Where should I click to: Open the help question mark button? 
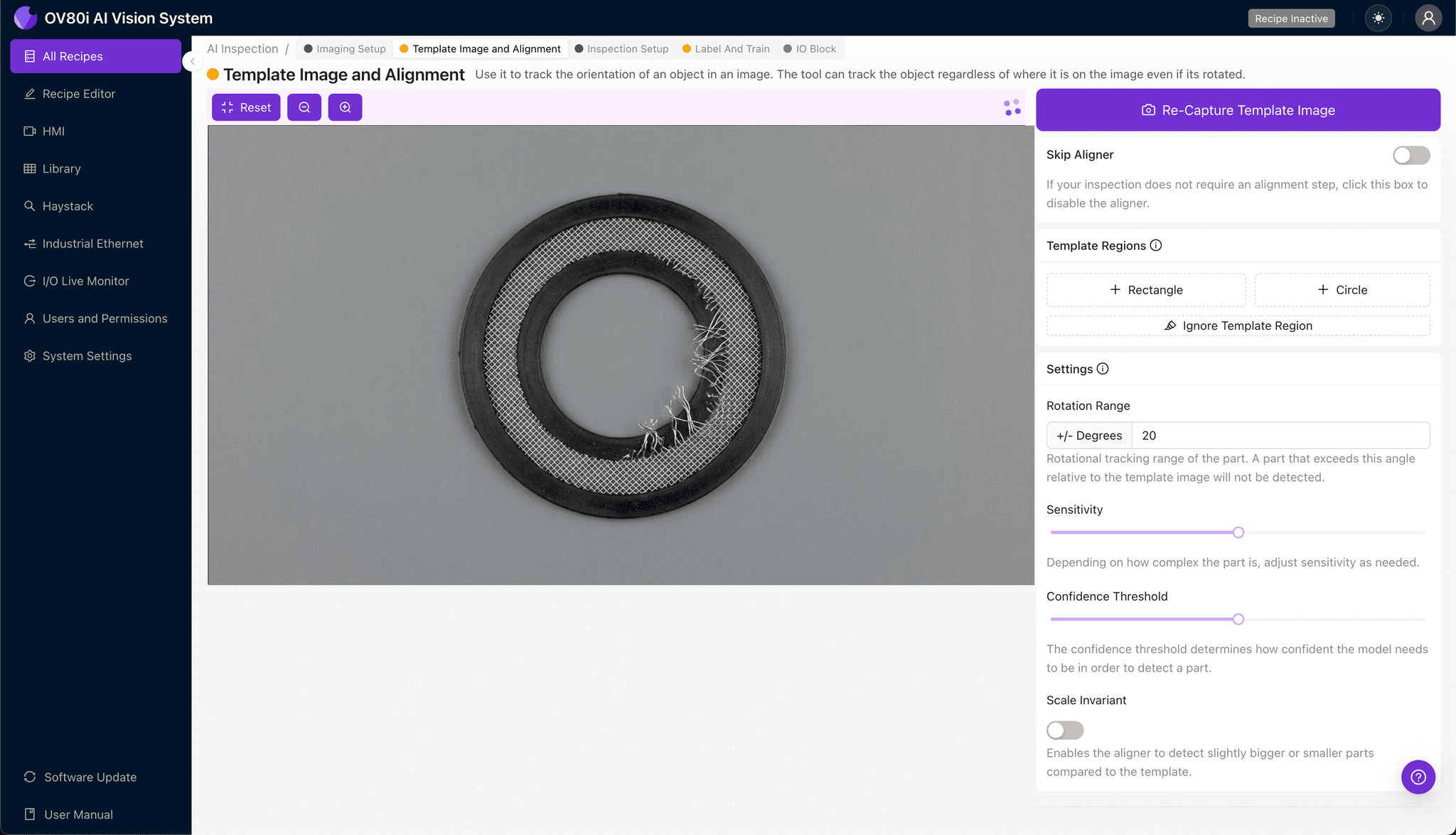(1418, 777)
